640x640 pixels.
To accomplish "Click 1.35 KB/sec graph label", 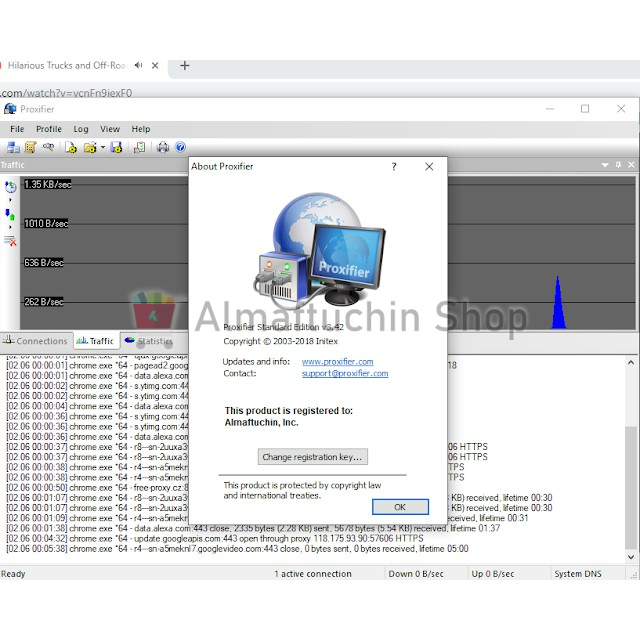I will [47, 184].
